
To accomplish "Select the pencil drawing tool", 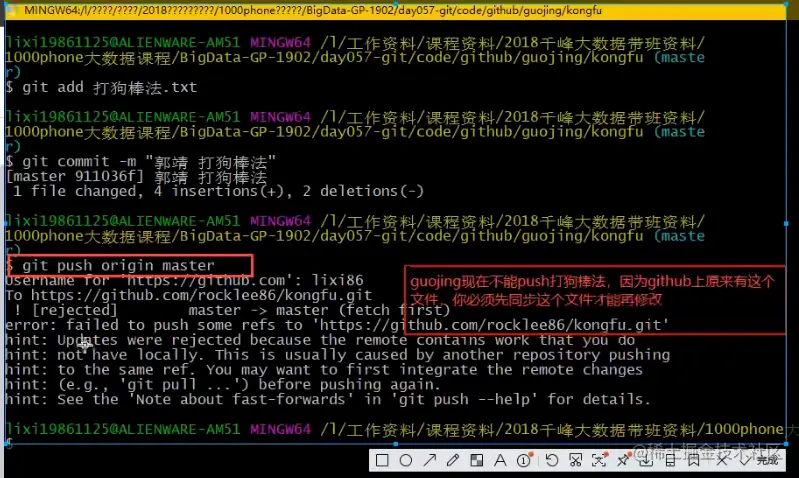I will [452, 461].
